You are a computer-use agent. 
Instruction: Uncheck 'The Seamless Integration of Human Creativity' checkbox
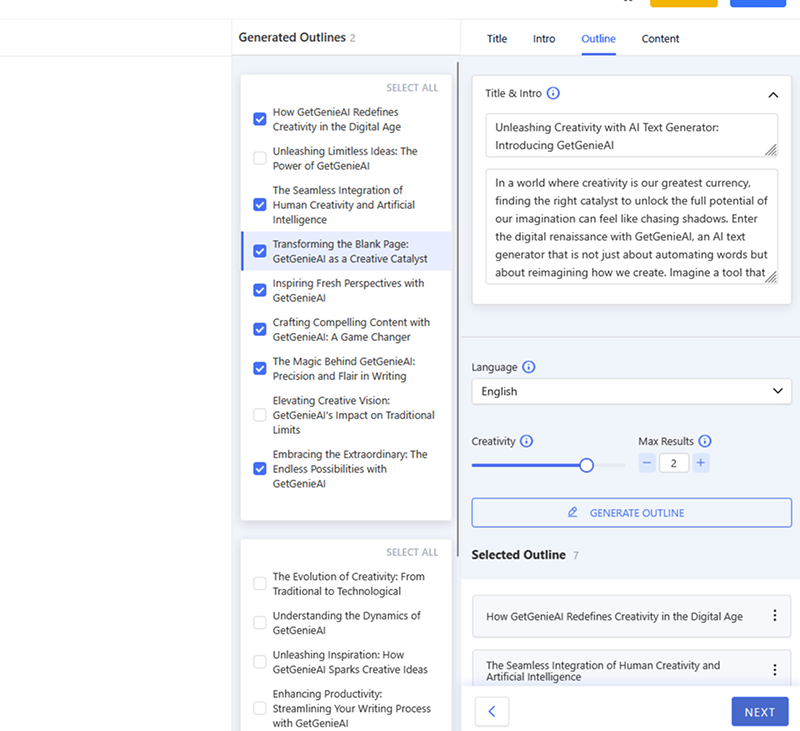(x=260, y=205)
